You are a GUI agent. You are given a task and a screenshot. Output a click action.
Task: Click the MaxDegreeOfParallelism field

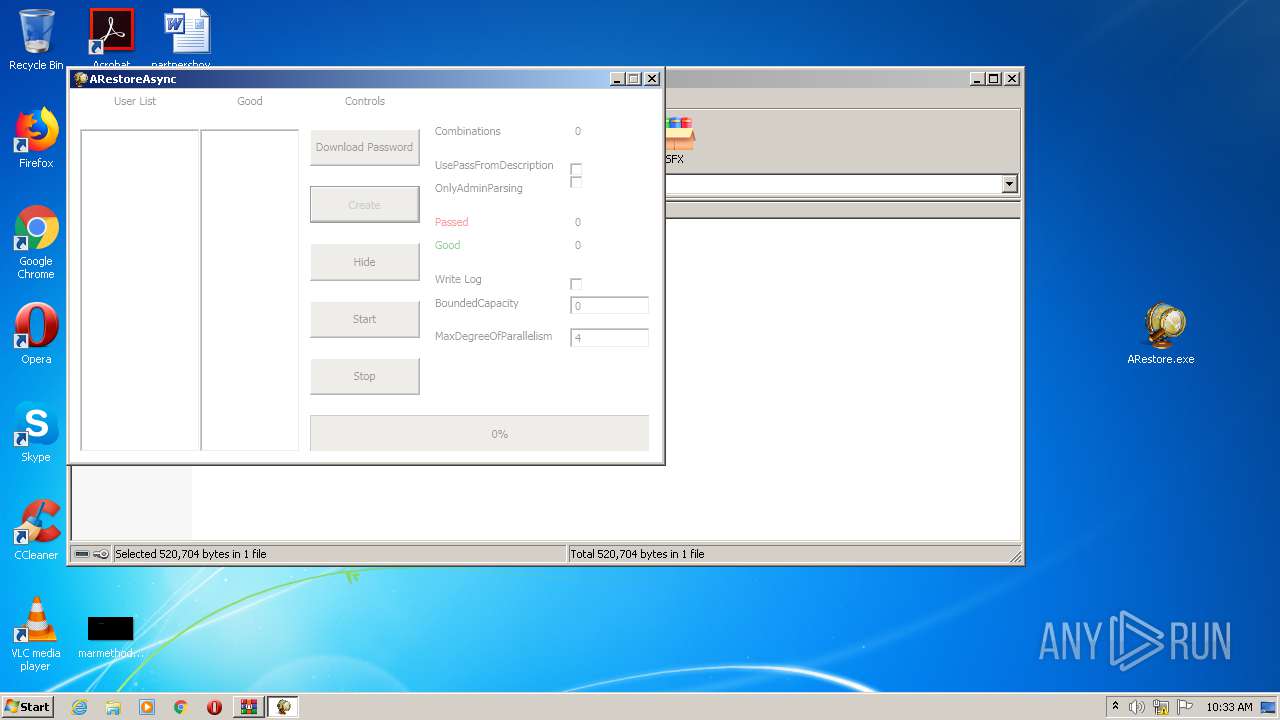[x=609, y=338]
